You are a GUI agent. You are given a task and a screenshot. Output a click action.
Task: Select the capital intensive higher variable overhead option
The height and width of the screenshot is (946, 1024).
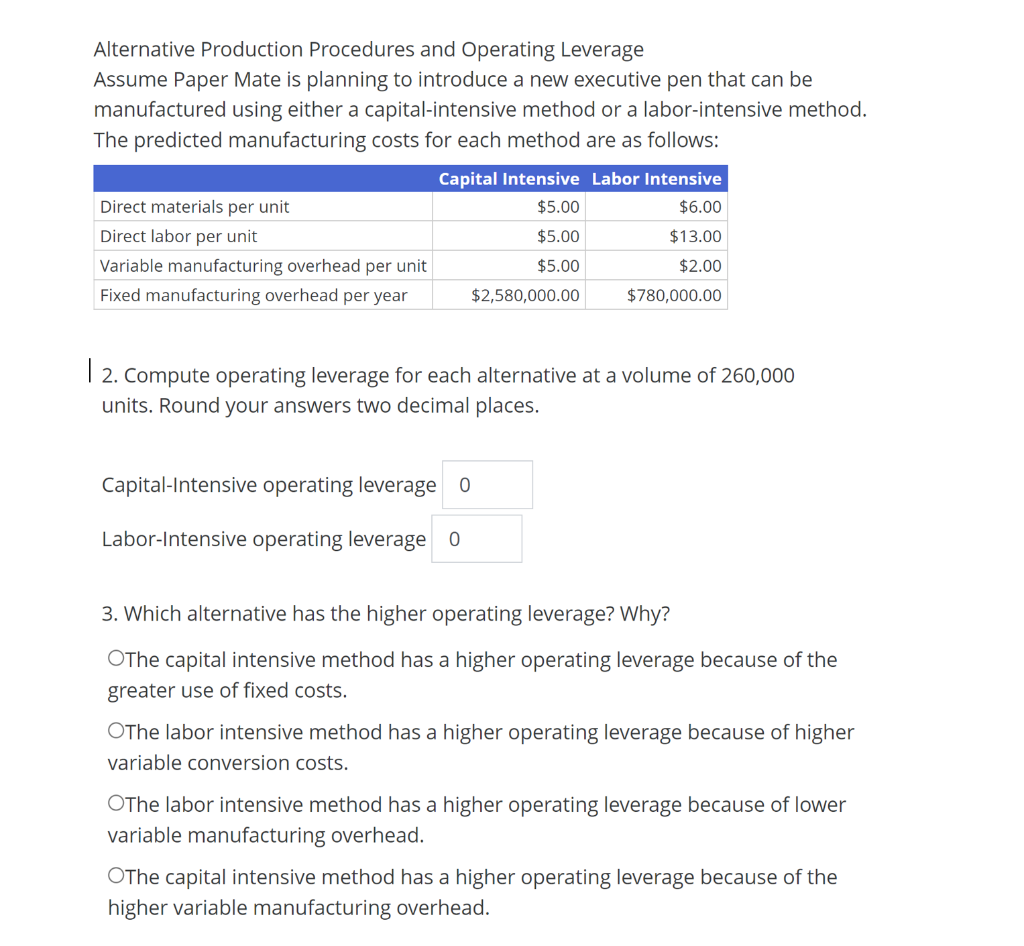click(x=115, y=877)
